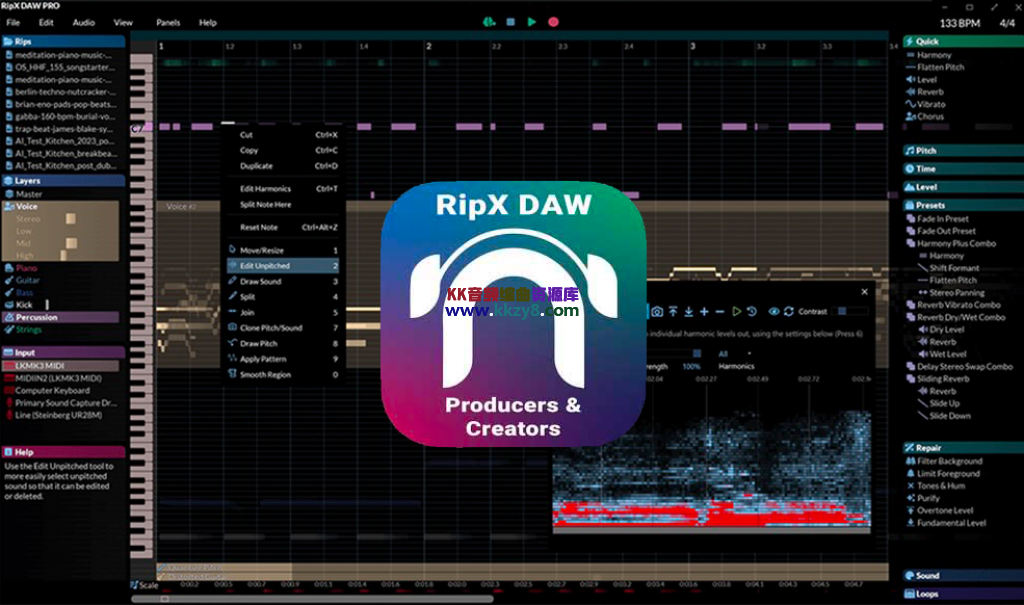Click the upload arrow icon in harmonic editor
1024x605 pixels.
[673, 312]
